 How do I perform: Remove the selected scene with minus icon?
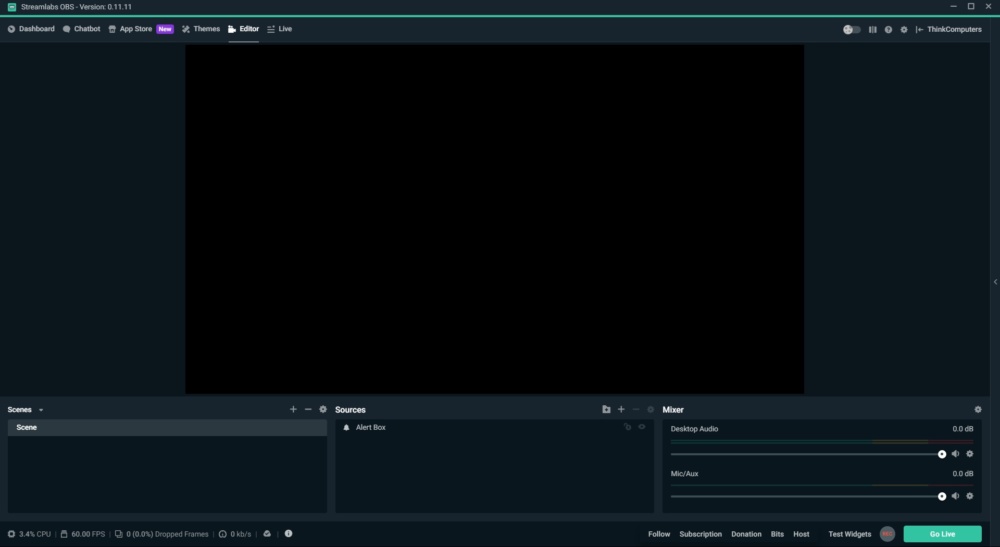(x=308, y=409)
